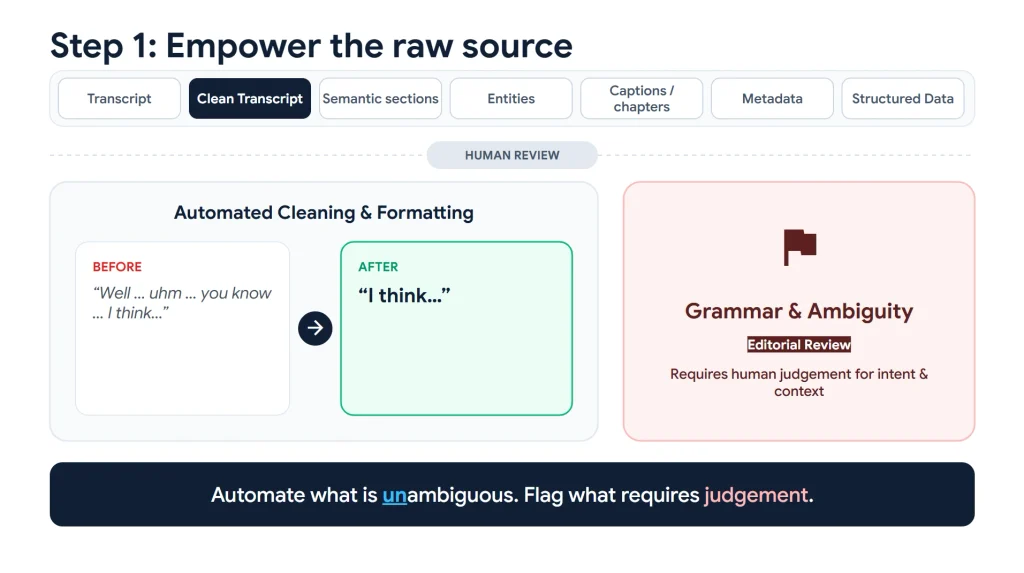Image resolution: width=1024 pixels, height=573 pixels.
Task: Click the 'Automated Cleaning & Formatting' title
Action: [x=324, y=212]
